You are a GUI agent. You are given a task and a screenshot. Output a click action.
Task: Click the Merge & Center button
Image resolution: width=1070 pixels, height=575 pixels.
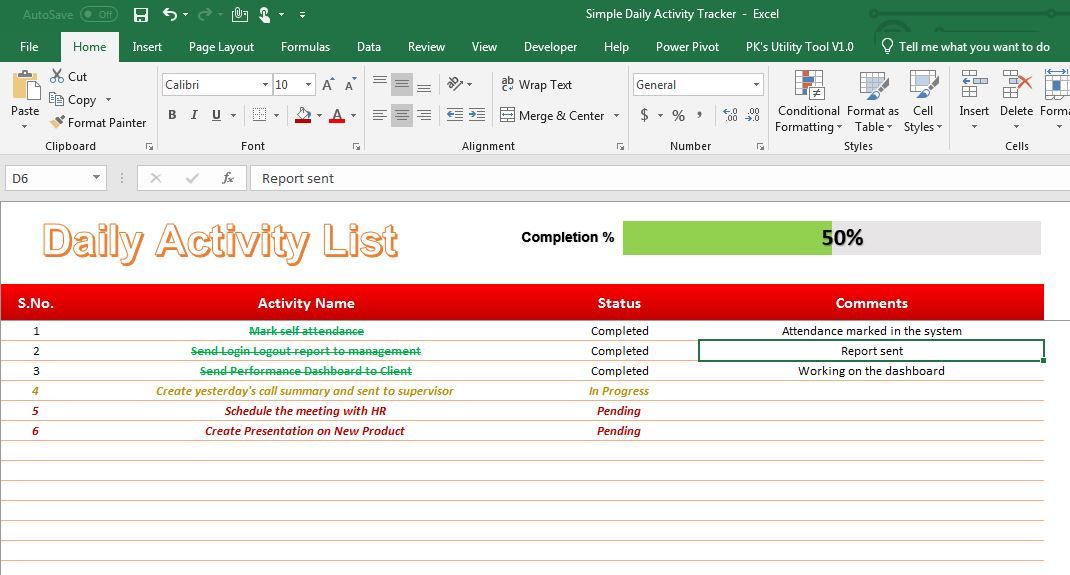click(552, 115)
